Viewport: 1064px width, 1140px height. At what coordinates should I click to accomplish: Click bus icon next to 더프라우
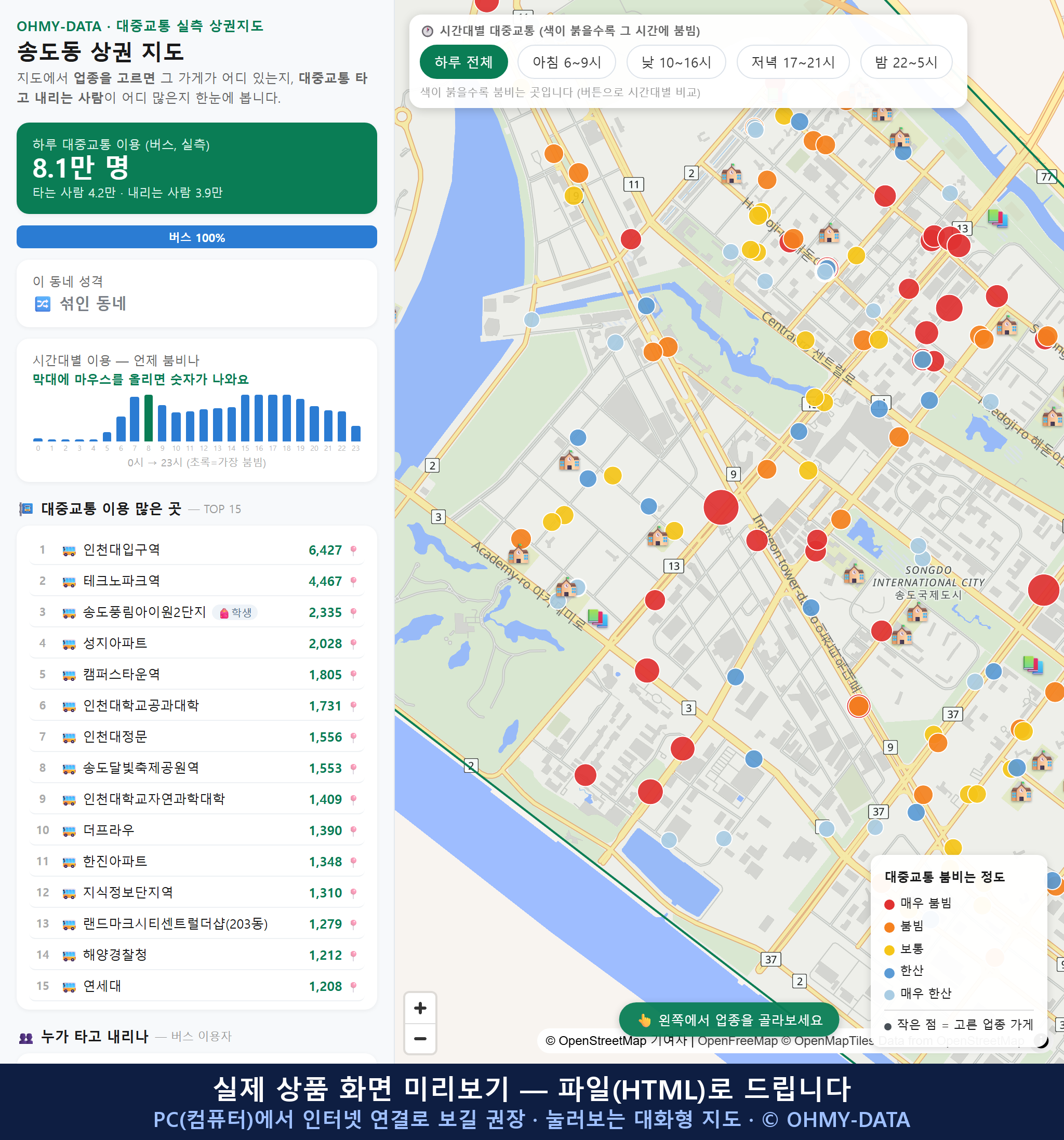(x=69, y=830)
